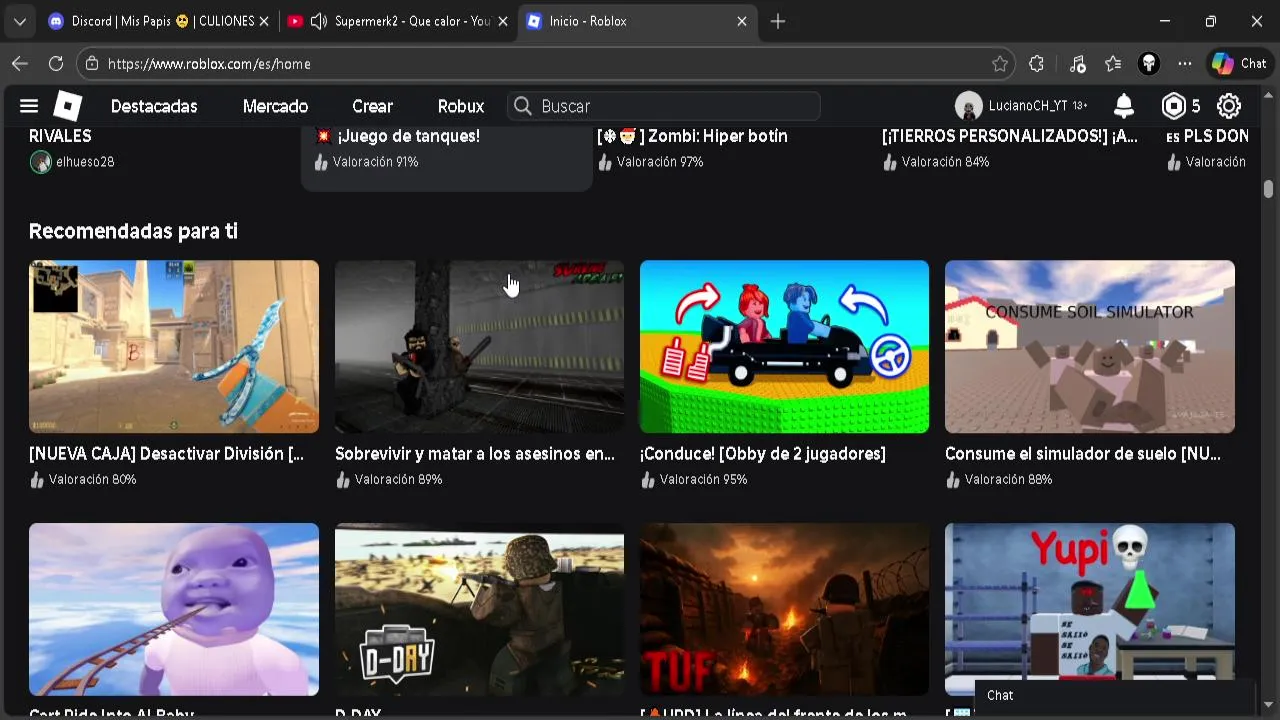Add page to favorites star

click(1000, 64)
